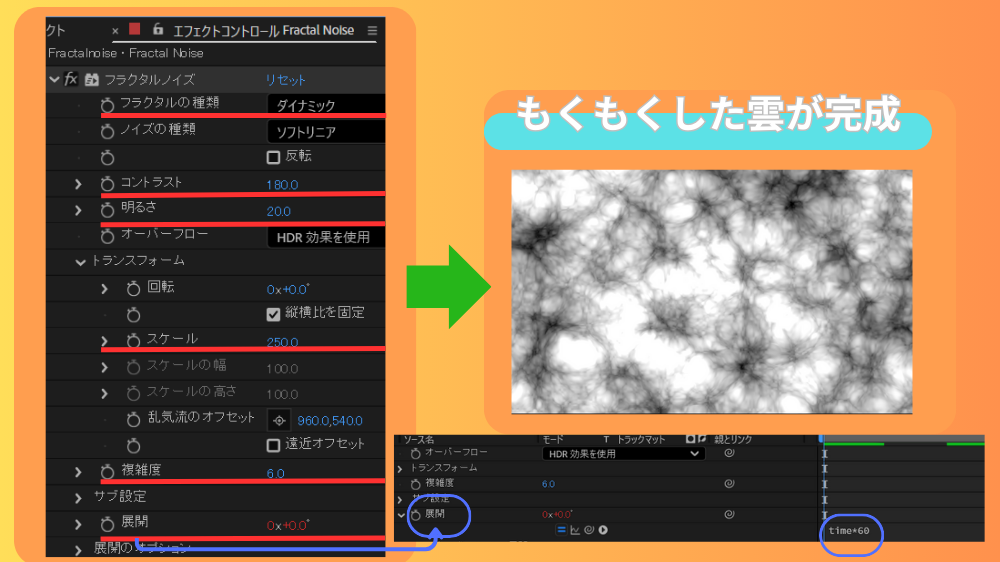1000x562 pixels.
Task: Collapse the トランスフォーム group in effect panel
Action: tap(80, 261)
